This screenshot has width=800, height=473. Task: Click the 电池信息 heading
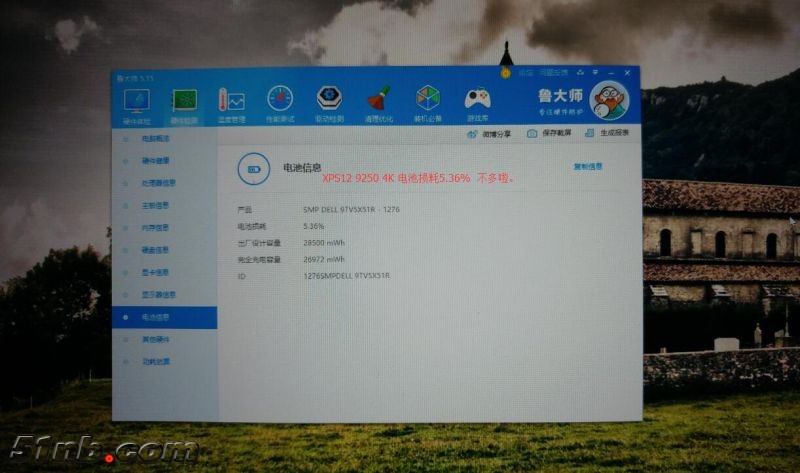[302, 167]
